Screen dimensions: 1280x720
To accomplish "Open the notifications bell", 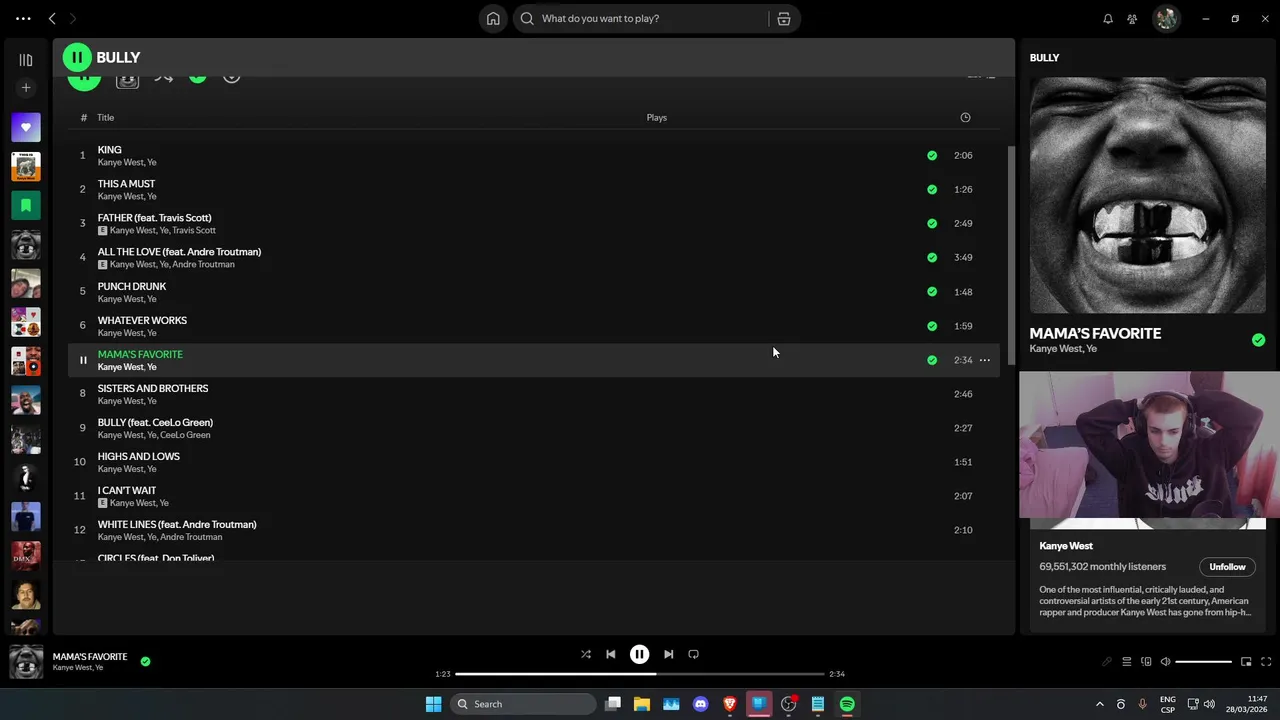I will (1108, 18).
